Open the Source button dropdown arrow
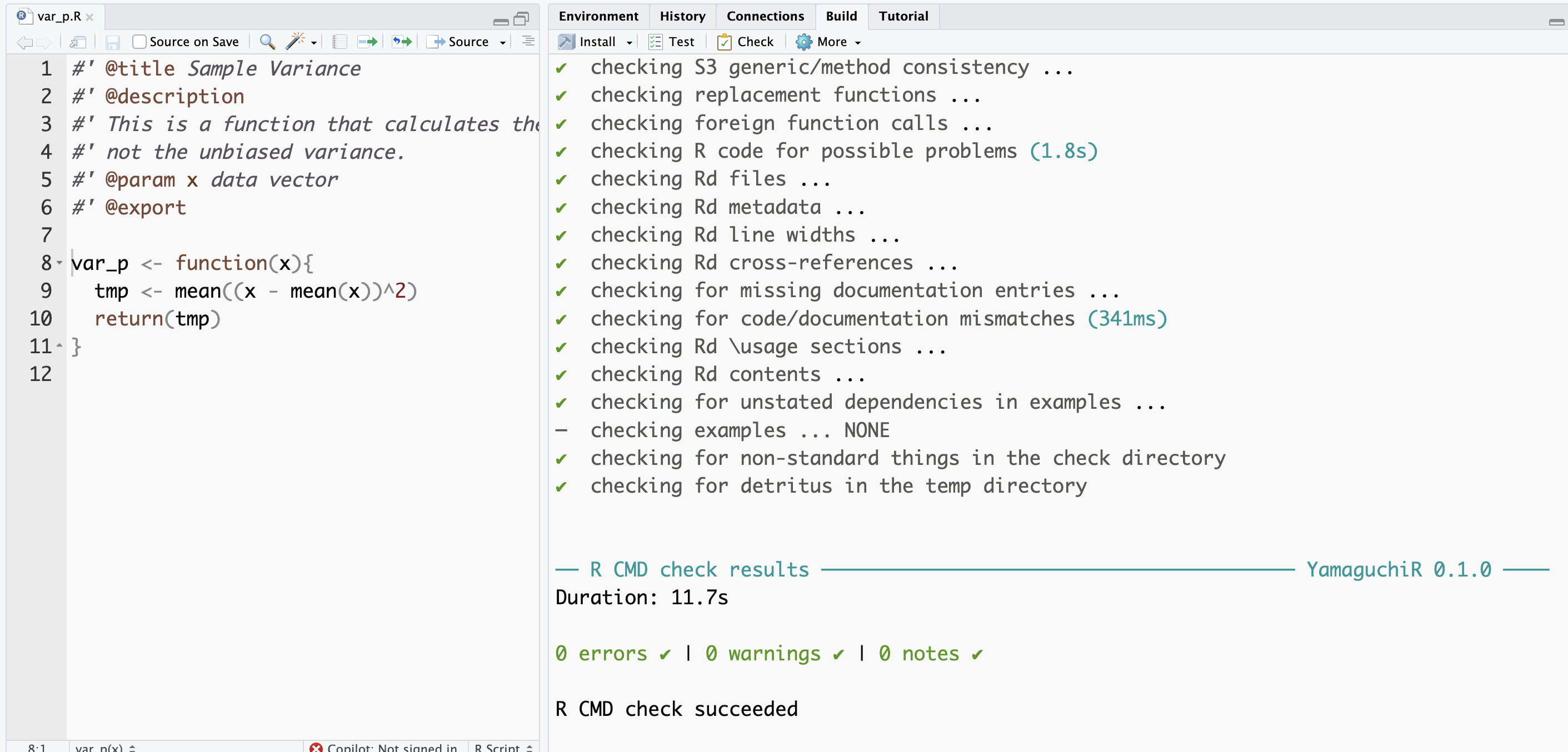Screen dimensions: 1568x752 [x=503, y=42]
